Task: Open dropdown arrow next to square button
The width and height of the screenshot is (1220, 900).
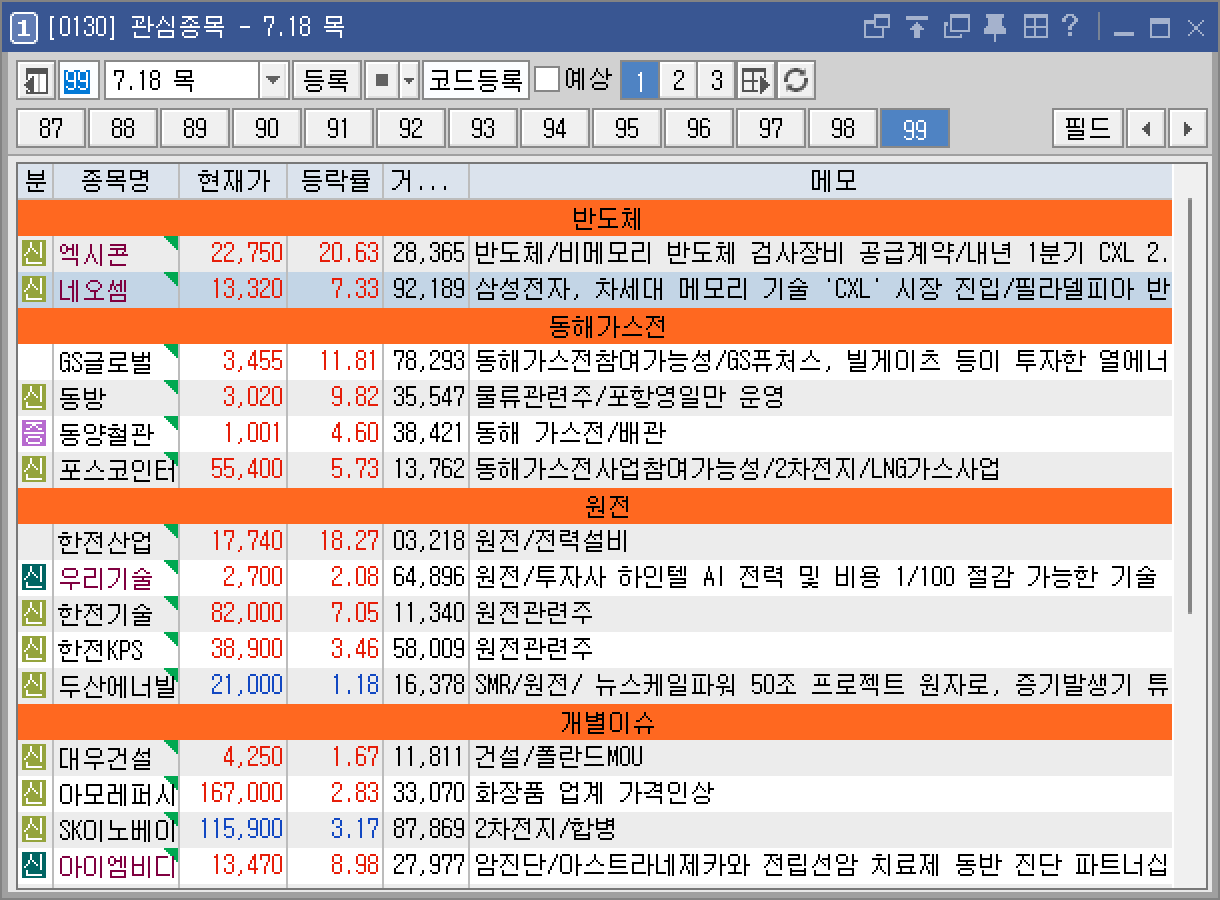Action: [409, 80]
